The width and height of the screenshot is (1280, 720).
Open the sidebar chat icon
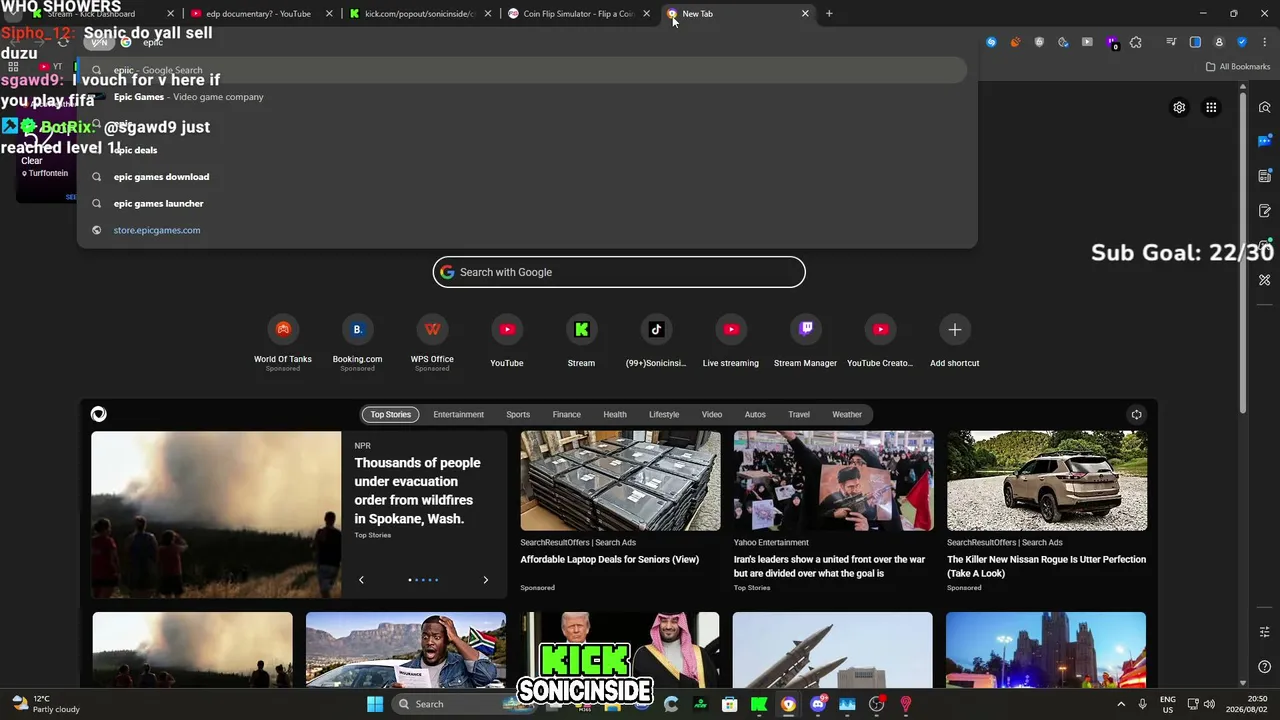1265,141
